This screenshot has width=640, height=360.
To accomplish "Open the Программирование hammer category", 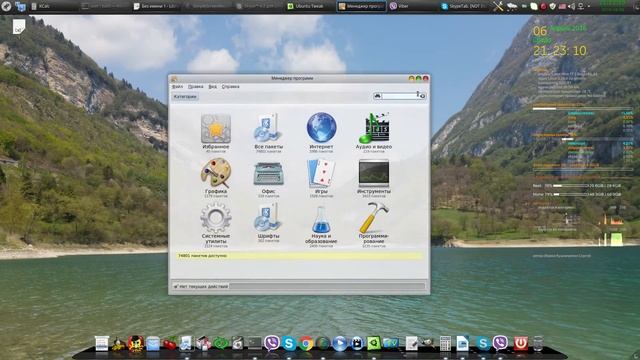I will click(373, 225).
